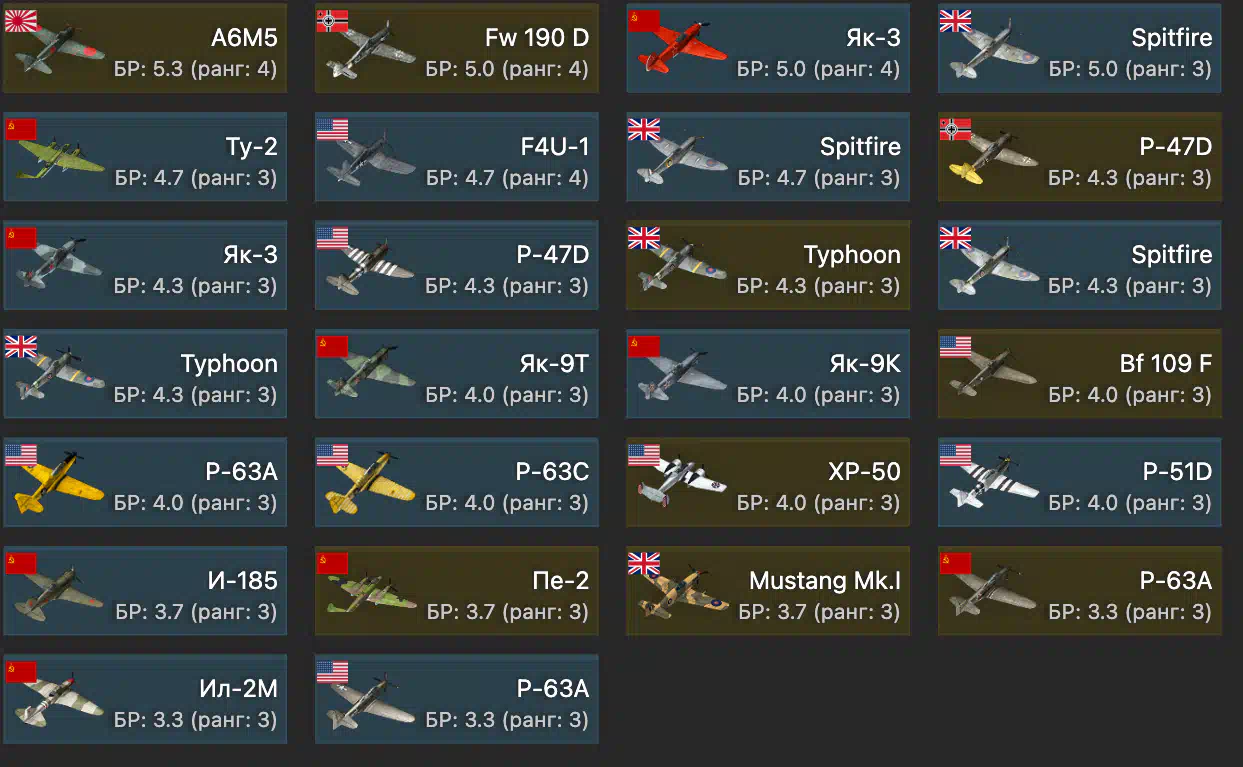Select the P-63C card
The image size is (1243, 767).
click(457, 482)
